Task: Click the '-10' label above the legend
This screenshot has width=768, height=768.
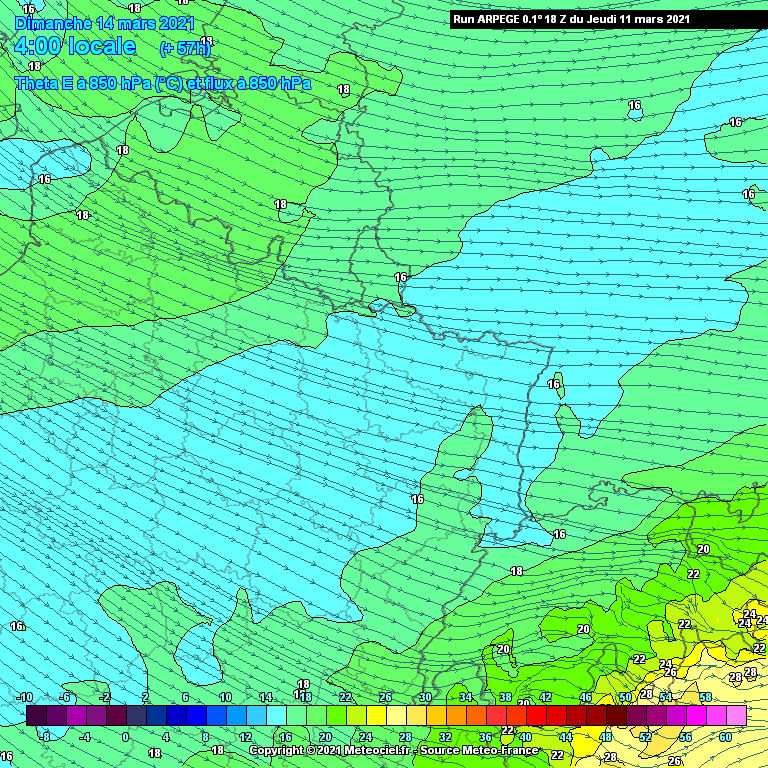Action: pos(25,697)
